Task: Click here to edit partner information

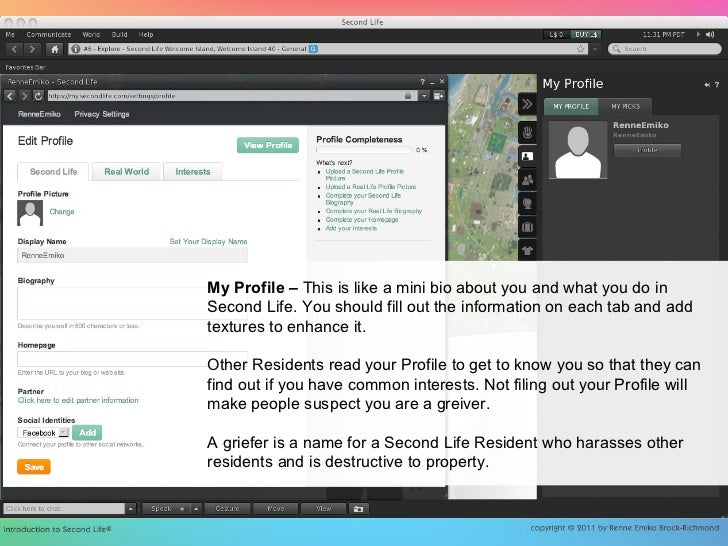Action: click(78, 400)
